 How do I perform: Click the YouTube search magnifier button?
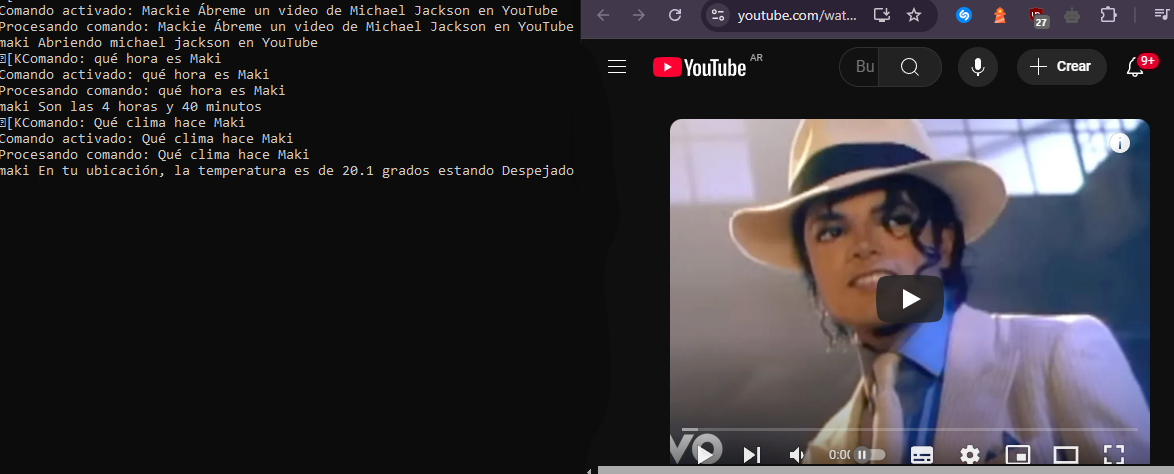pos(910,67)
